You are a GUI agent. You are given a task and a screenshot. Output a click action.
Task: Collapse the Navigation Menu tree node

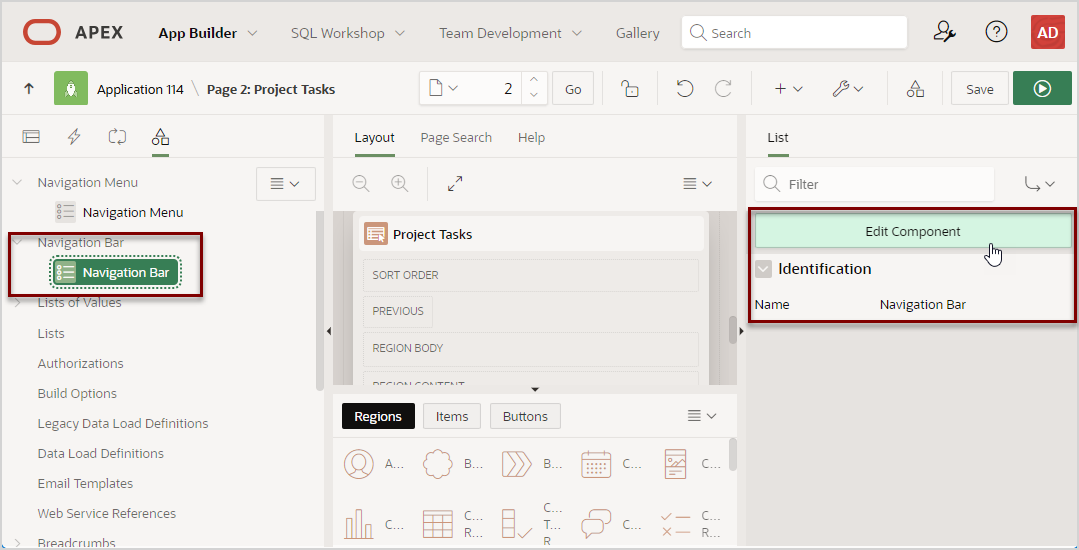[18, 182]
